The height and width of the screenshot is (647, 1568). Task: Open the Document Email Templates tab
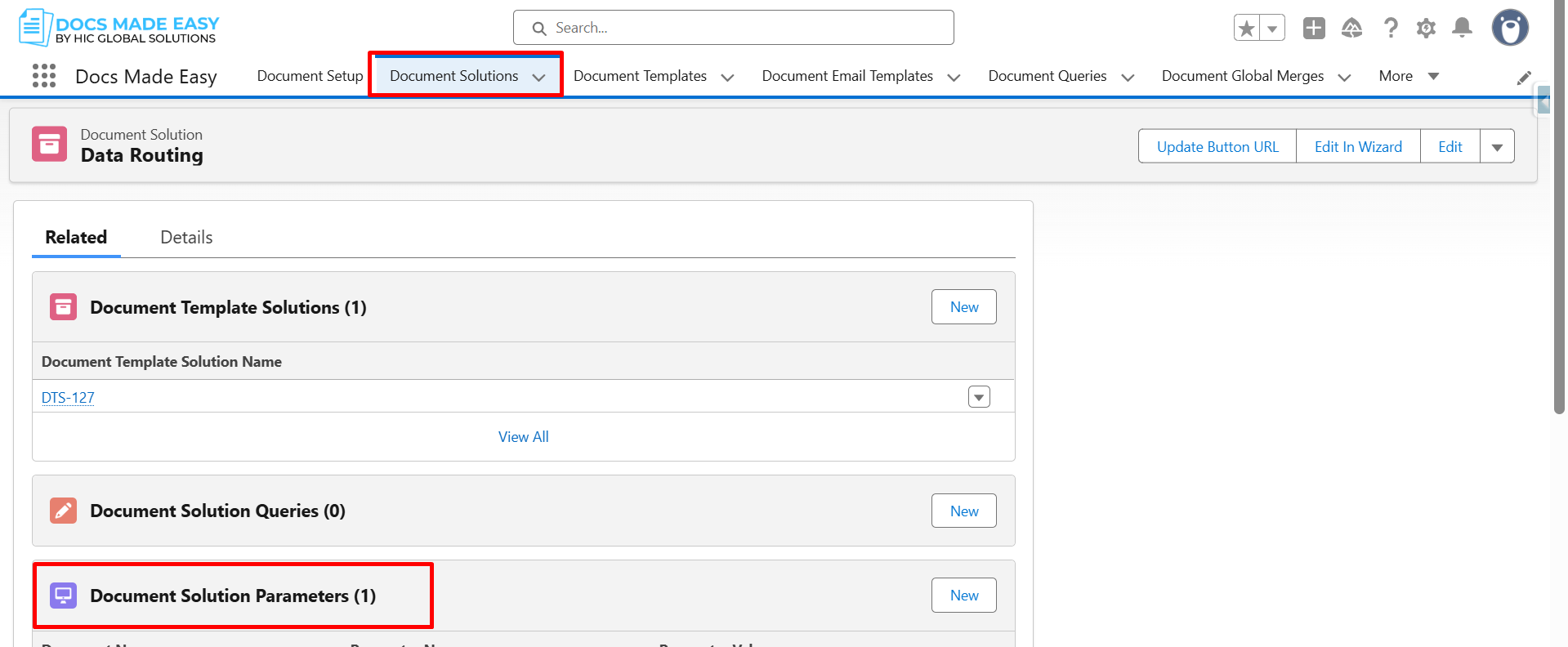[847, 76]
